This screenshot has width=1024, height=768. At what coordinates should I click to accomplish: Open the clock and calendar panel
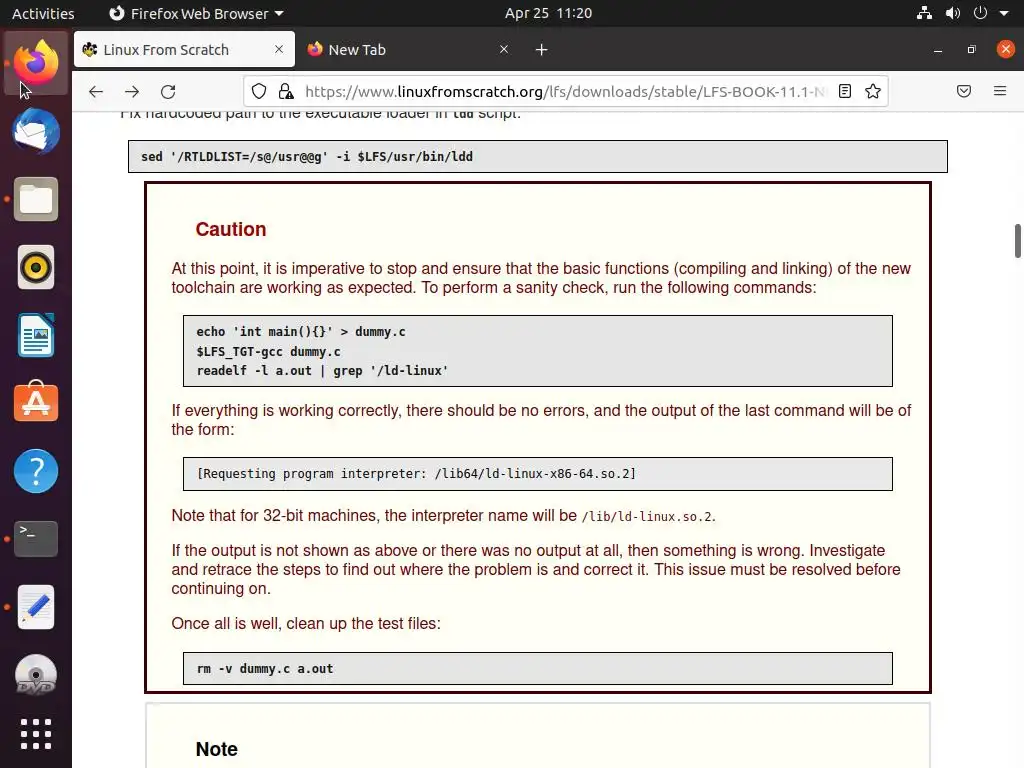[x=548, y=13]
